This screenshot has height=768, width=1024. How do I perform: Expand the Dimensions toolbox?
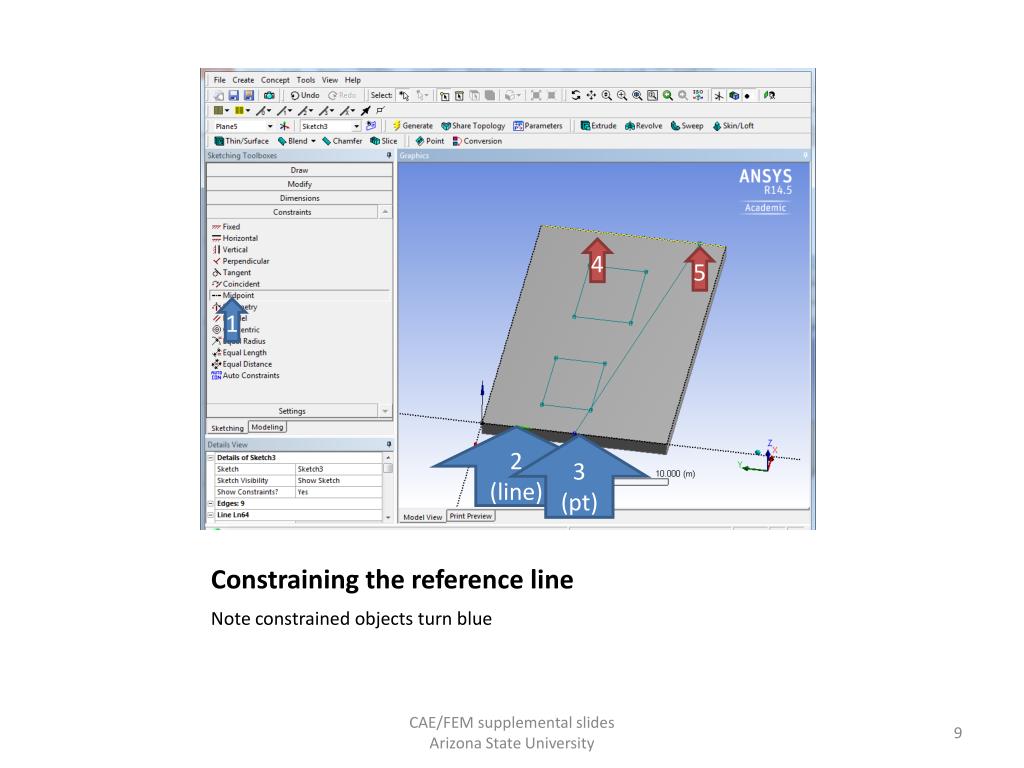click(300, 198)
